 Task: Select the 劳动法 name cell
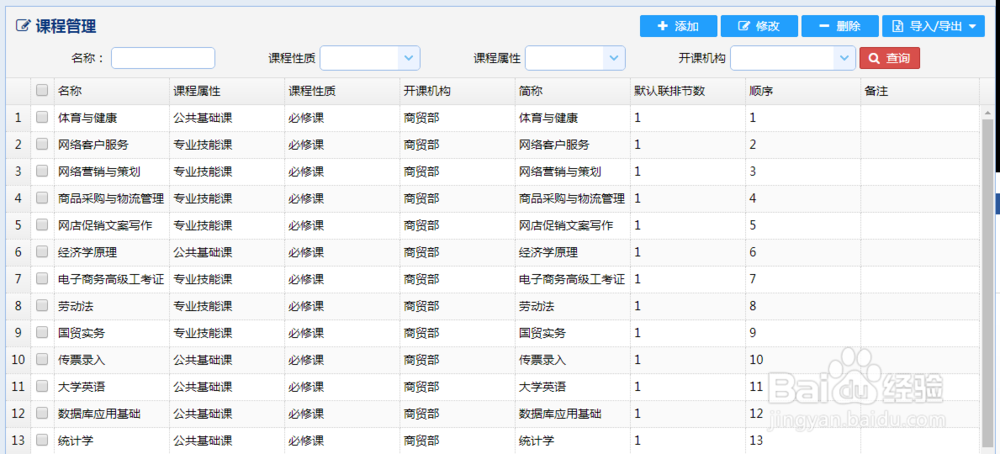pyautogui.click(x=112, y=307)
